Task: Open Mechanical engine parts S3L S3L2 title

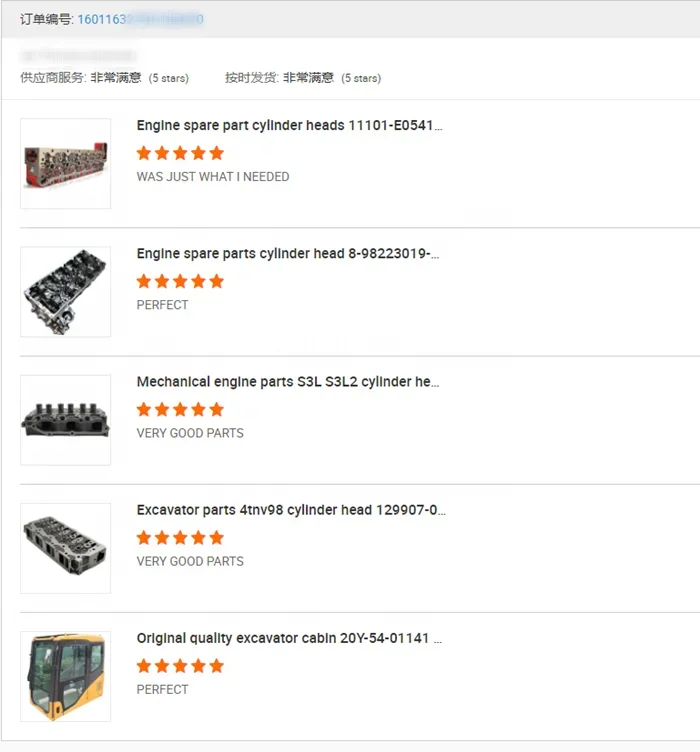Action: (x=288, y=382)
